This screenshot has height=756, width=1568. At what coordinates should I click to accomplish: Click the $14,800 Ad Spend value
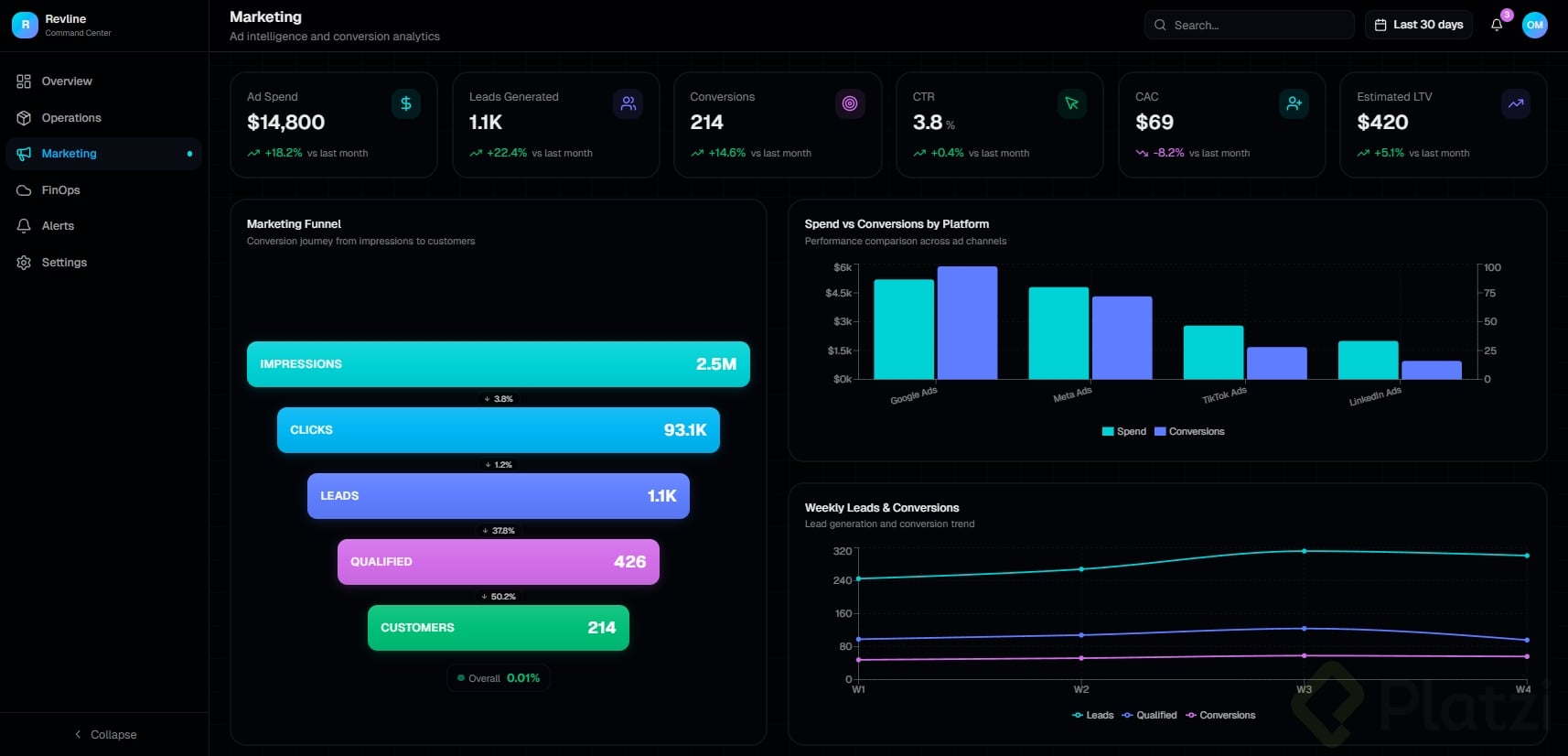click(x=286, y=123)
